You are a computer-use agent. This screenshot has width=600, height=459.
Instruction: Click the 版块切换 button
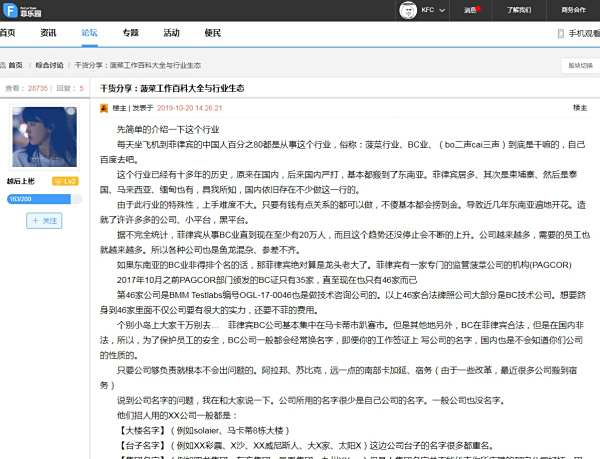(580, 66)
